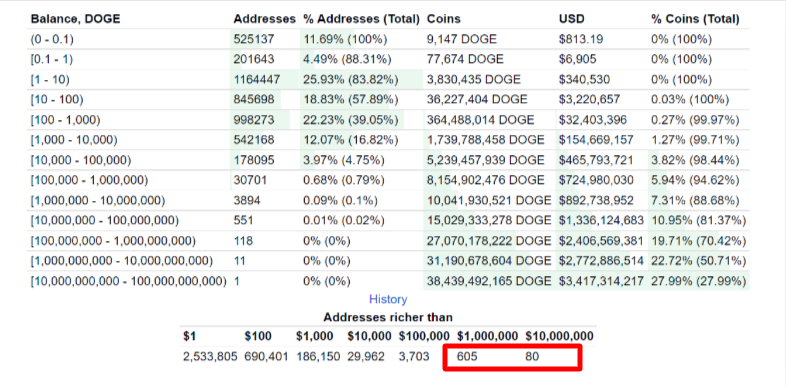This screenshot has width=786, height=387.
Task: Select the (0 - 0.1) balance row
Action: 389,39
